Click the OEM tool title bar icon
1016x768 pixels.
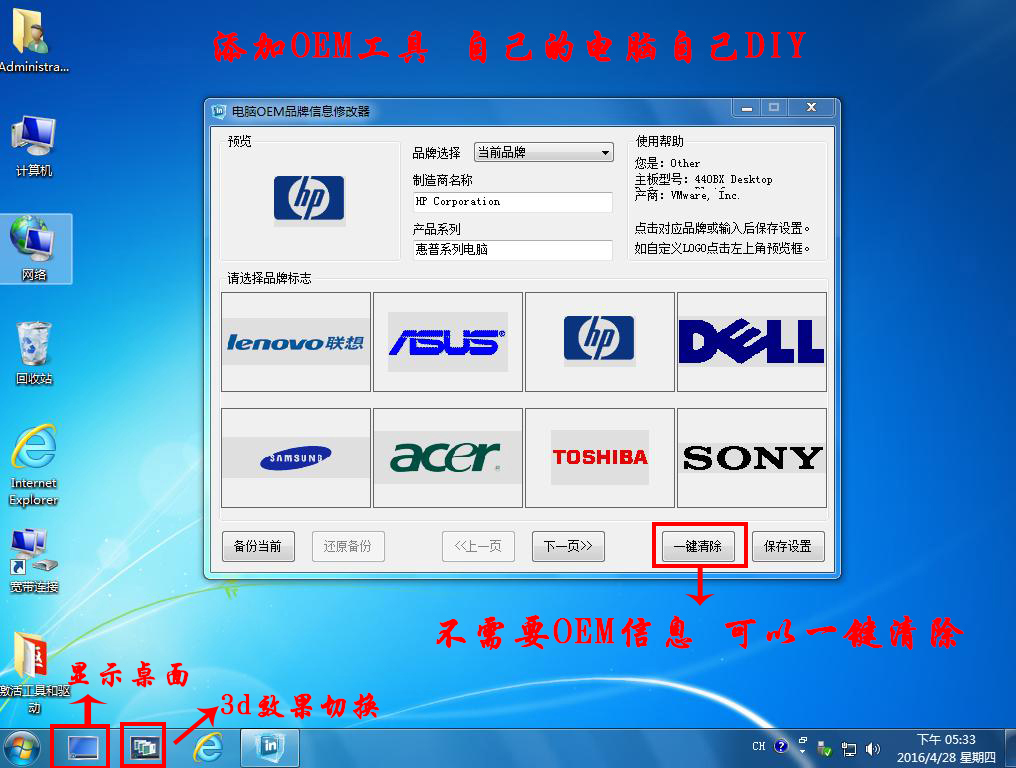[x=219, y=111]
